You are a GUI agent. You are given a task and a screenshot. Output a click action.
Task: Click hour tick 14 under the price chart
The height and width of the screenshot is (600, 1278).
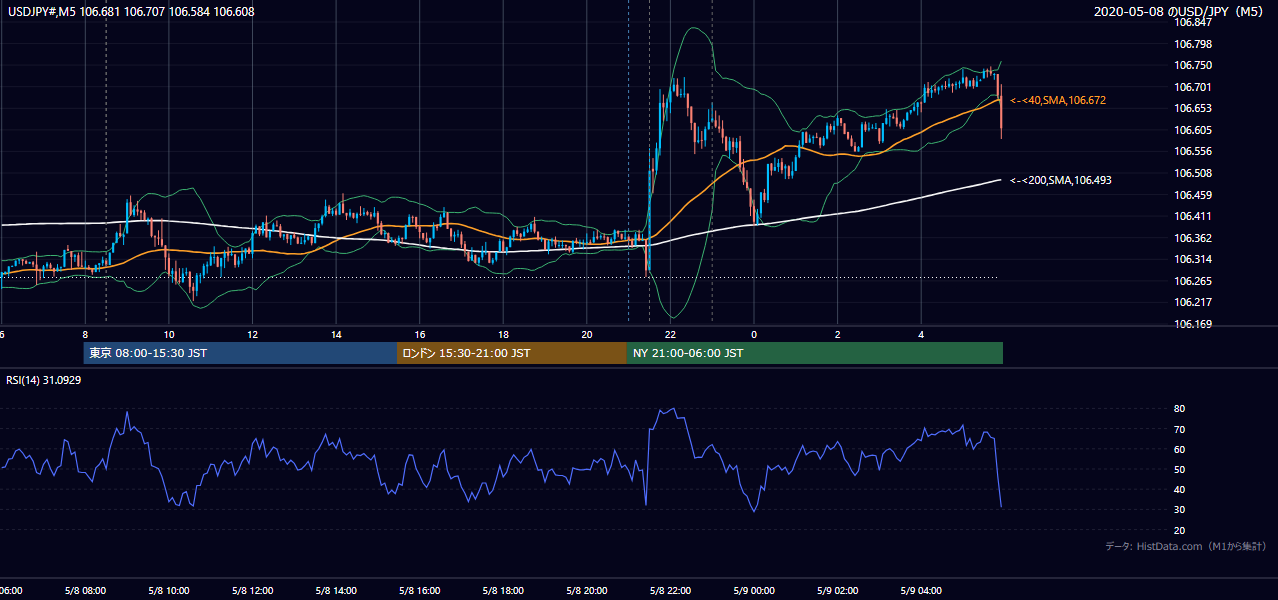(336, 335)
